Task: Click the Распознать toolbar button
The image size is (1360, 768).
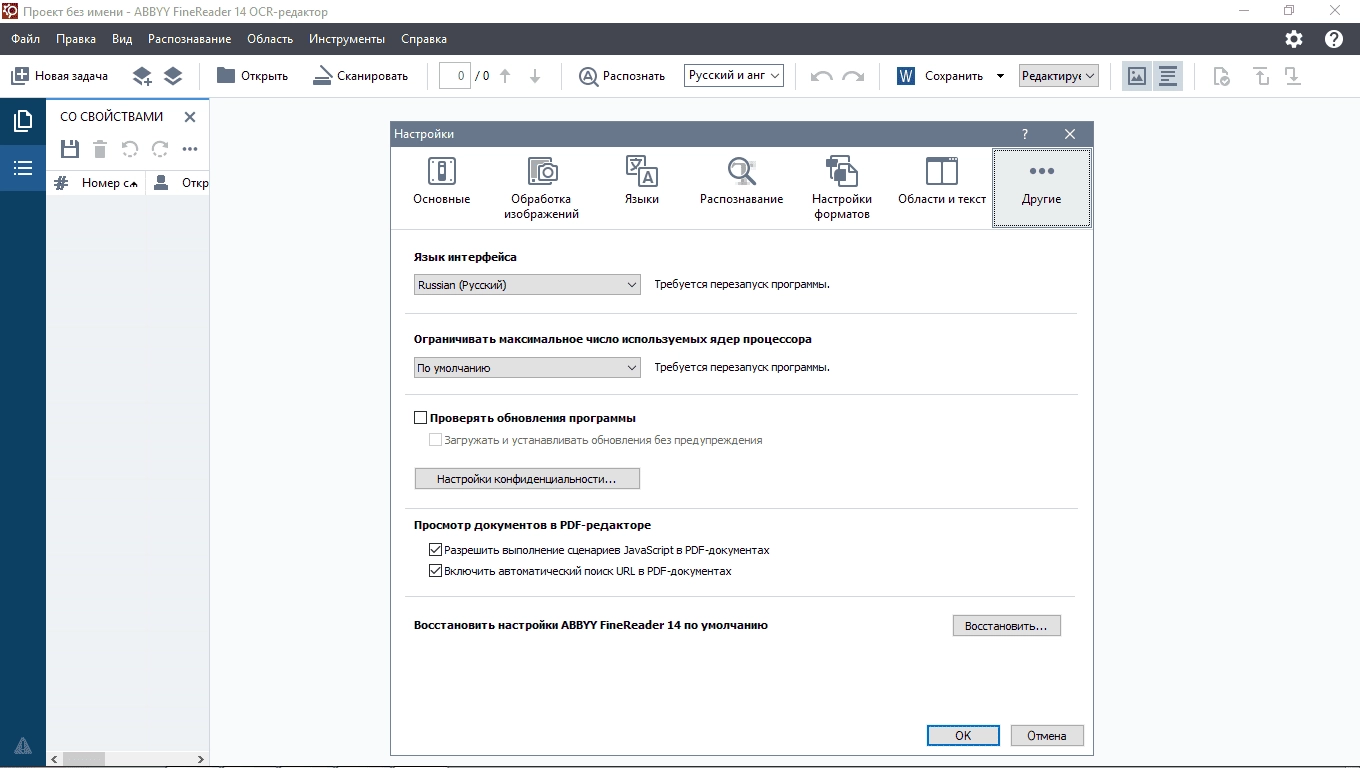Action: (x=622, y=76)
